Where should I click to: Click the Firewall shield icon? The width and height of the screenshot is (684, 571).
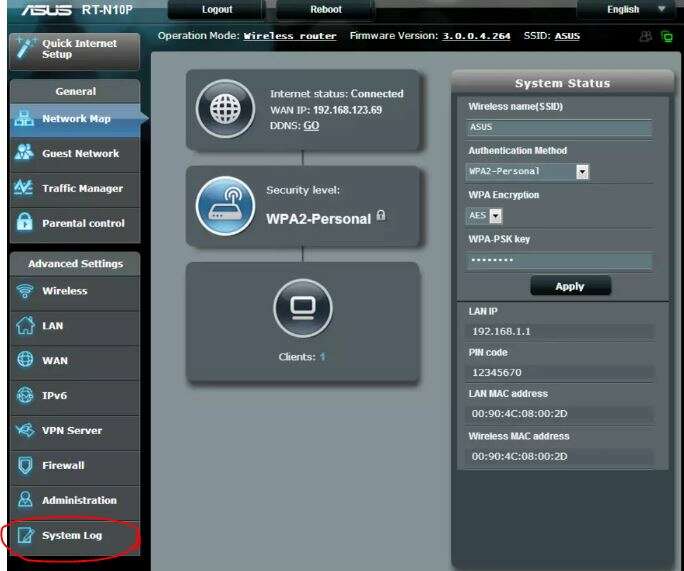(25, 465)
